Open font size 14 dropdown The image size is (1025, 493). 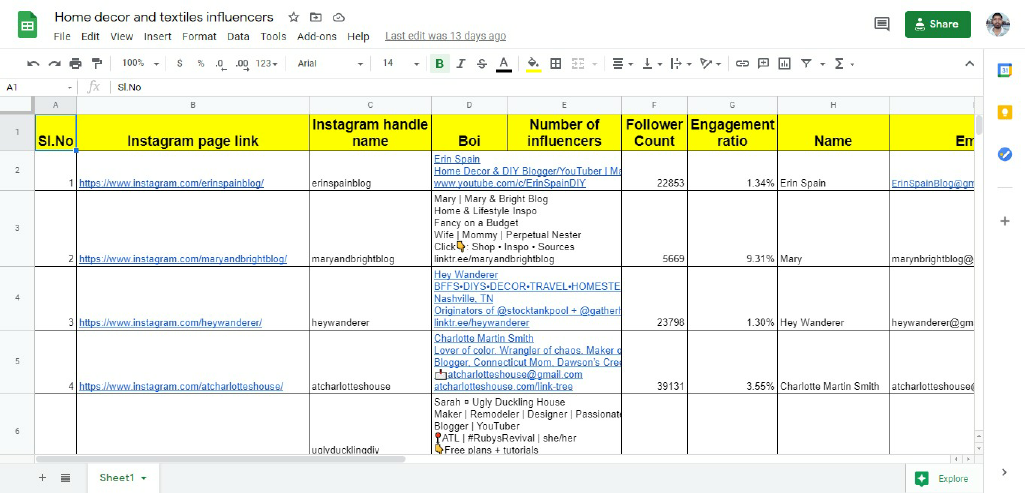click(x=401, y=63)
